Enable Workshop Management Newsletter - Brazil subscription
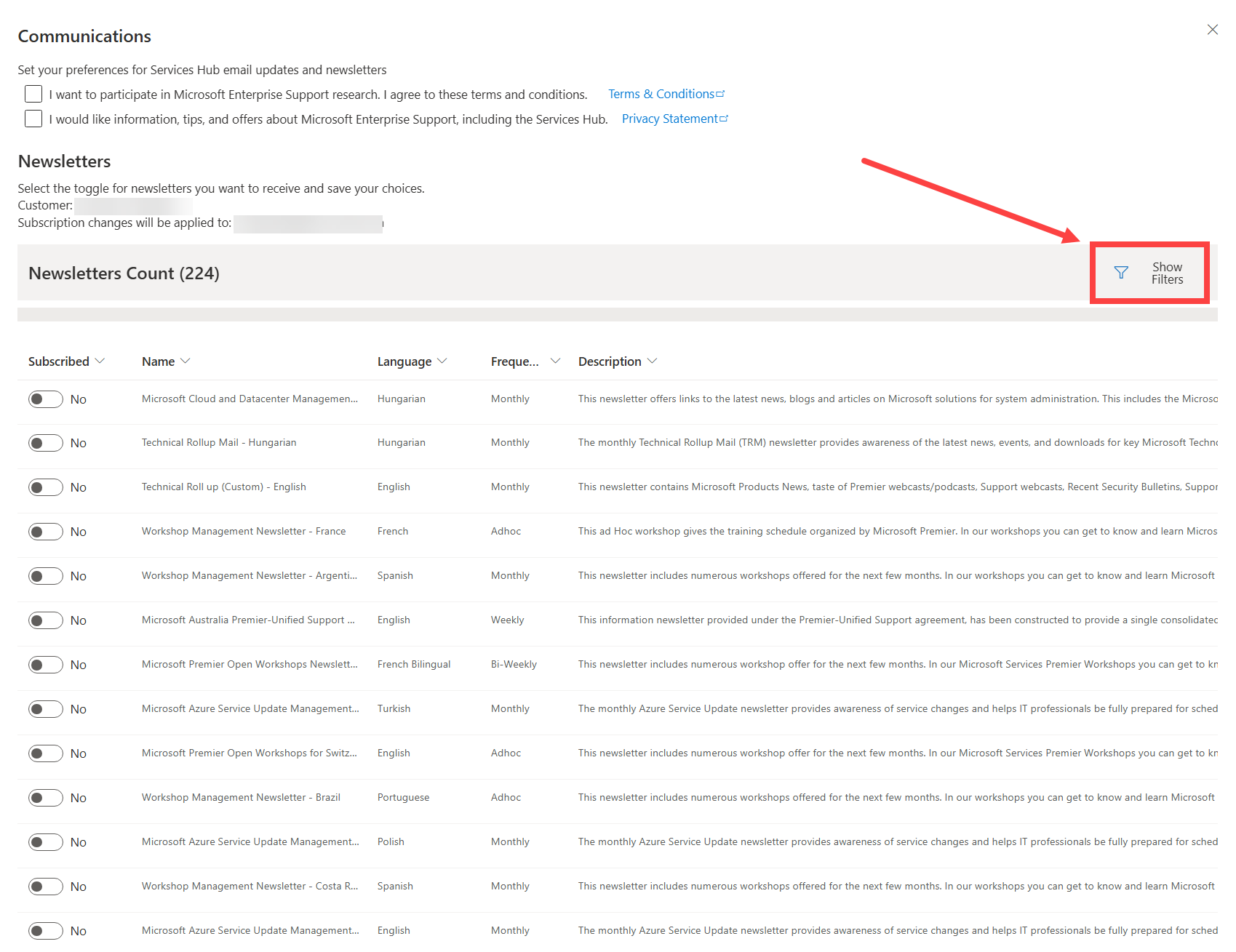This screenshot has width=1236, height=952. 46,799
